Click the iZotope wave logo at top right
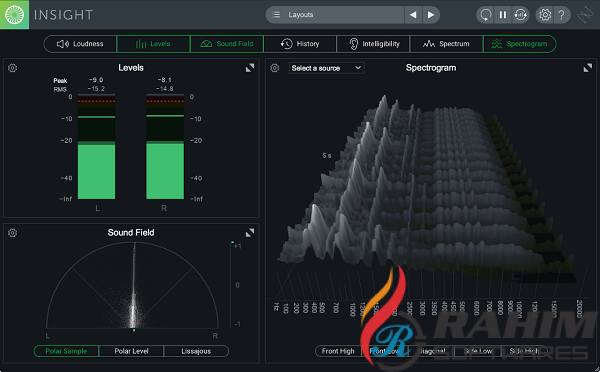 (x=585, y=15)
